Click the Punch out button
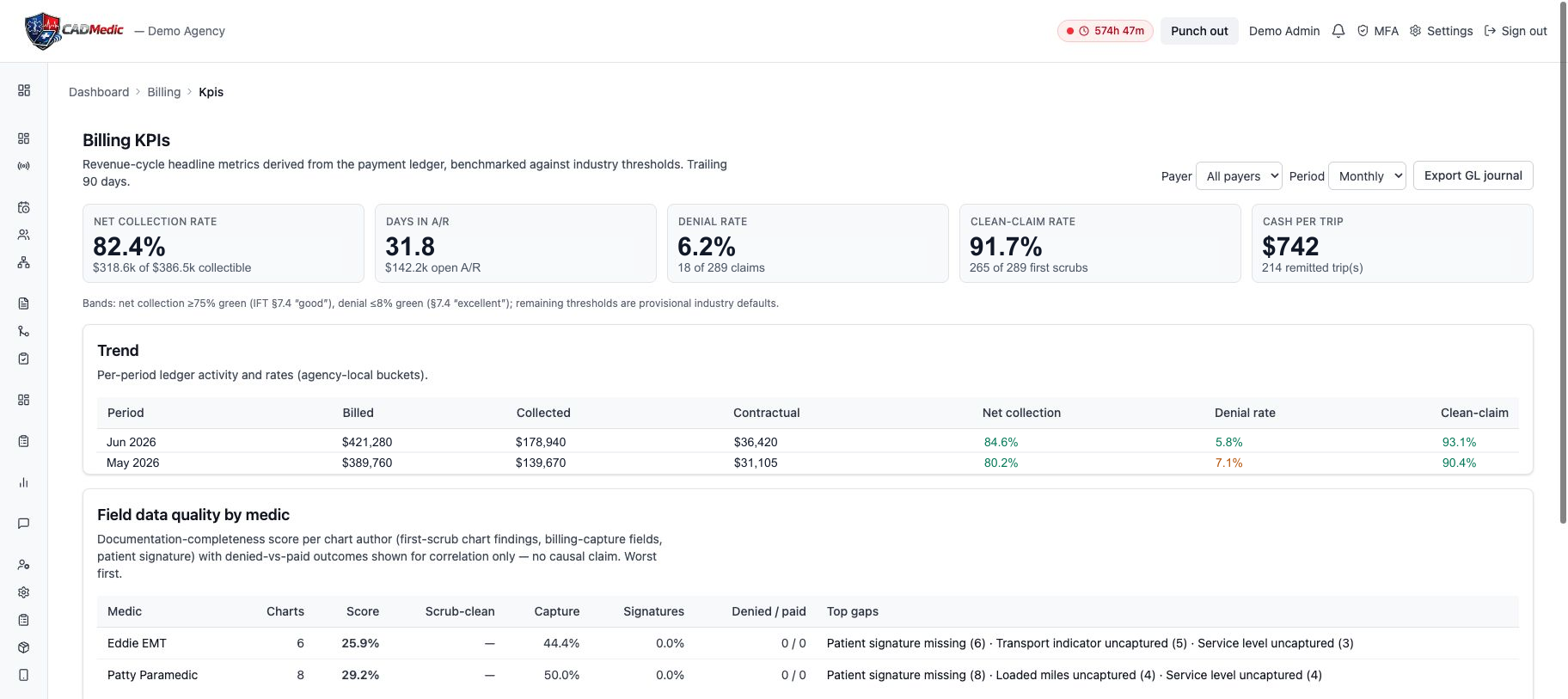 pyautogui.click(x=1199, y=31)
